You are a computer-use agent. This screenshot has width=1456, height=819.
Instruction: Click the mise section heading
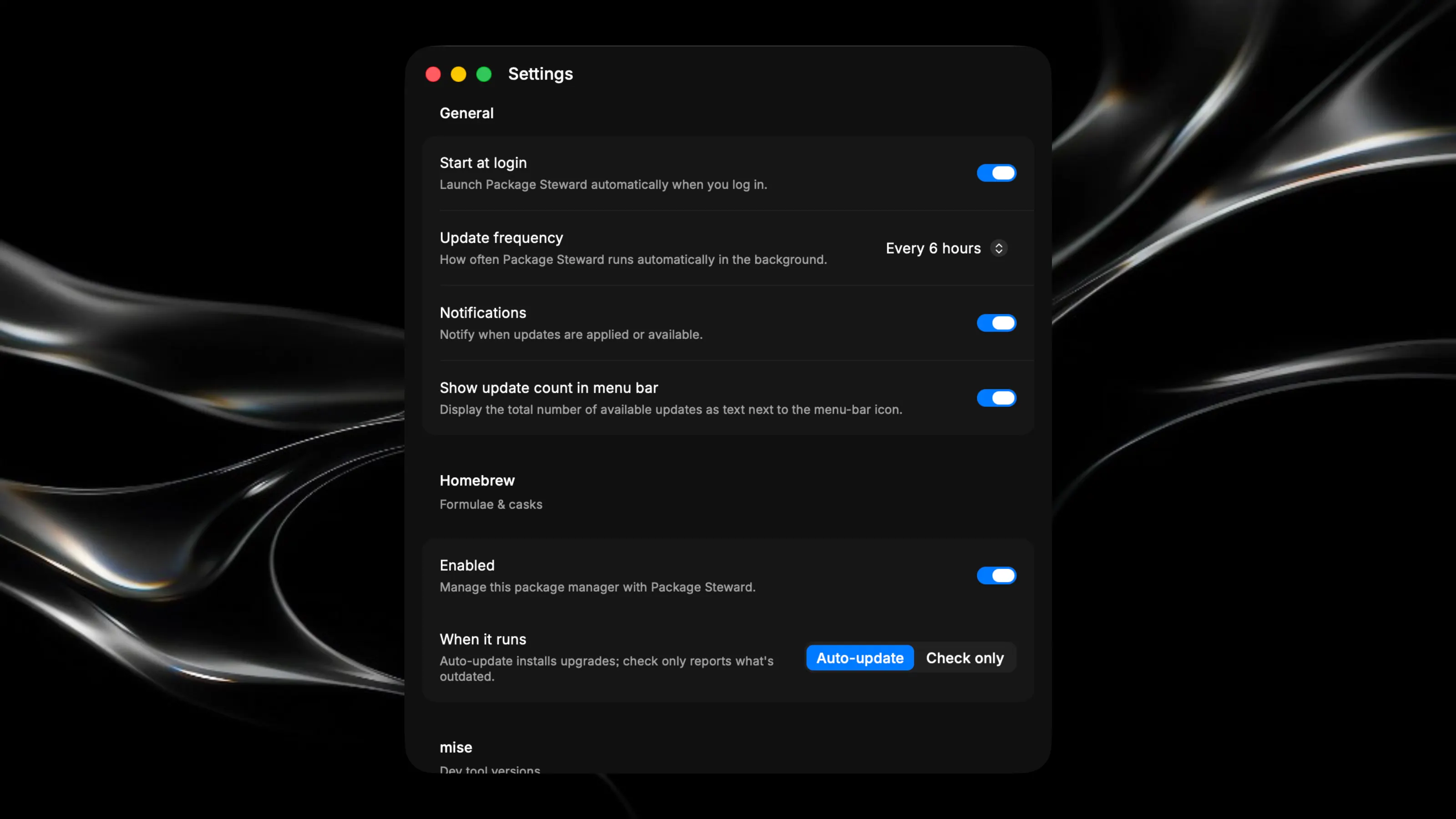tap(455, 747)
